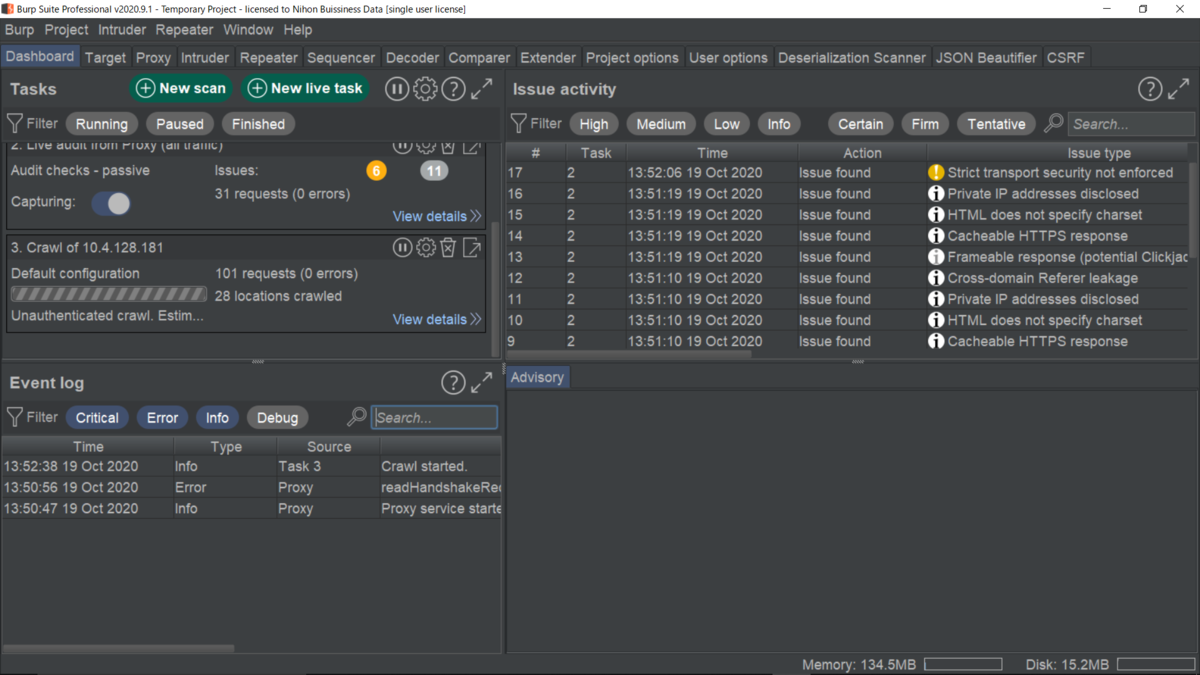Toggle the Info event log filter
Screen dimensions: 1200x675
click(x=217, y=418)
